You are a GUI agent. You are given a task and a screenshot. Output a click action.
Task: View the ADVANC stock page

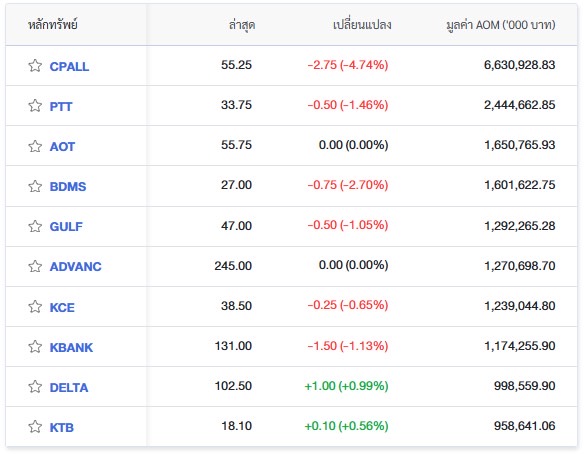pos(76,267)
